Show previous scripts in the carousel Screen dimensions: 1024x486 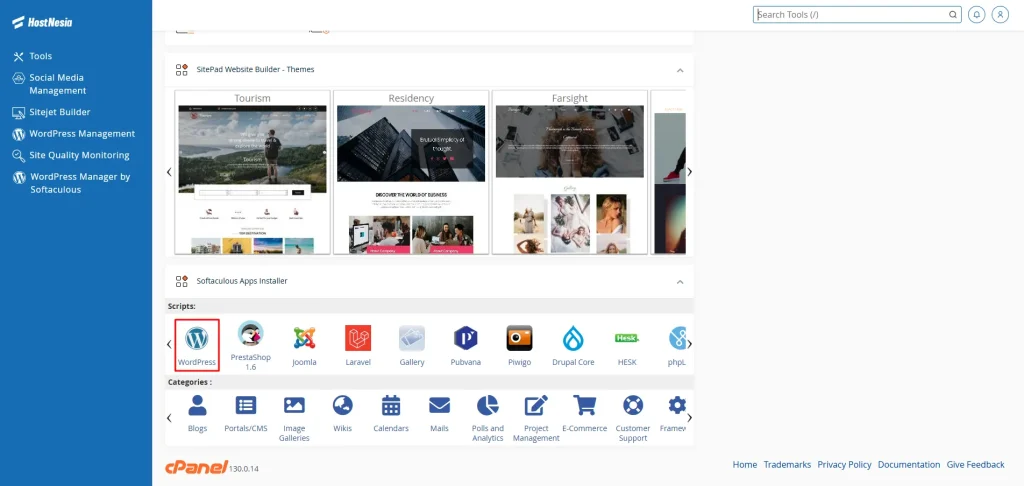(x=169, y=344)
